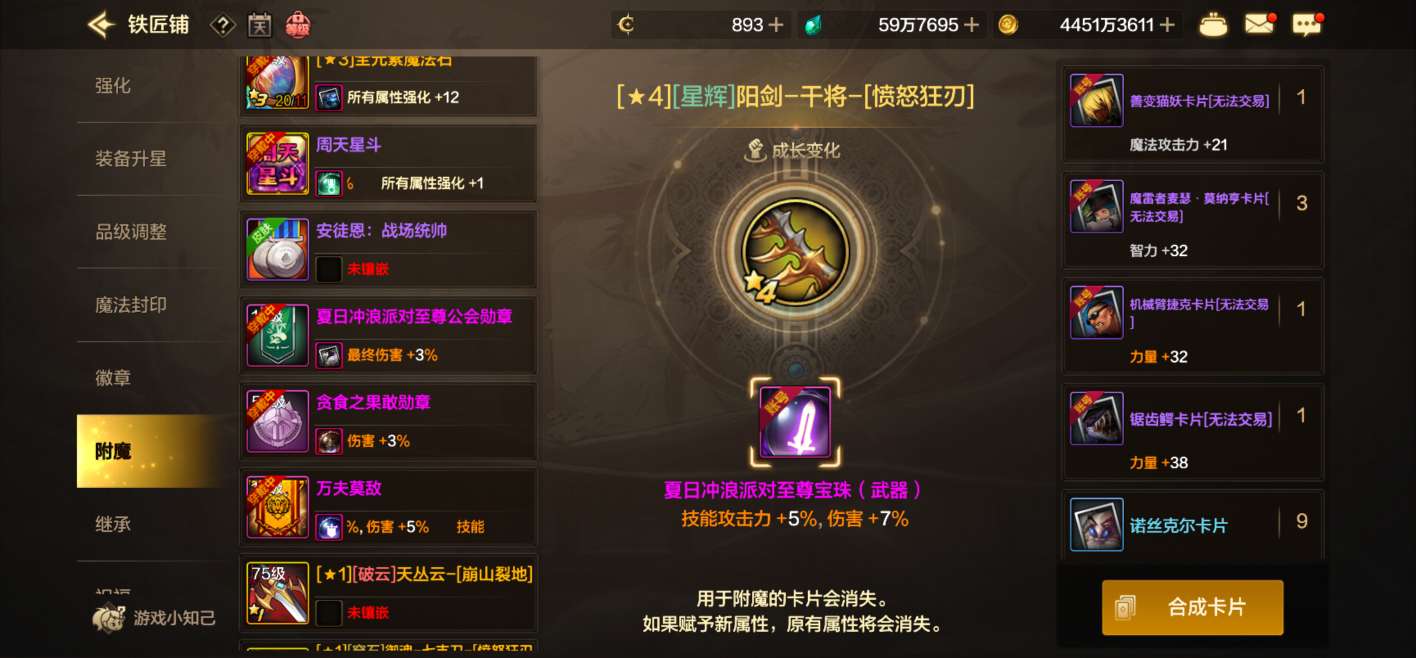
Task: Select the 夏日冲浪派对至尊宝珠 orb slot
Action: [795, 422]
